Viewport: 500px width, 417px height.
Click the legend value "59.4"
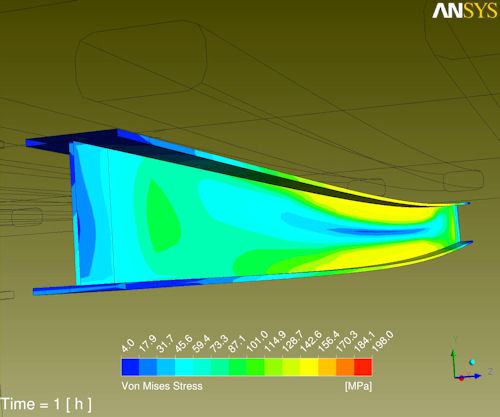(x=201, y=344)
